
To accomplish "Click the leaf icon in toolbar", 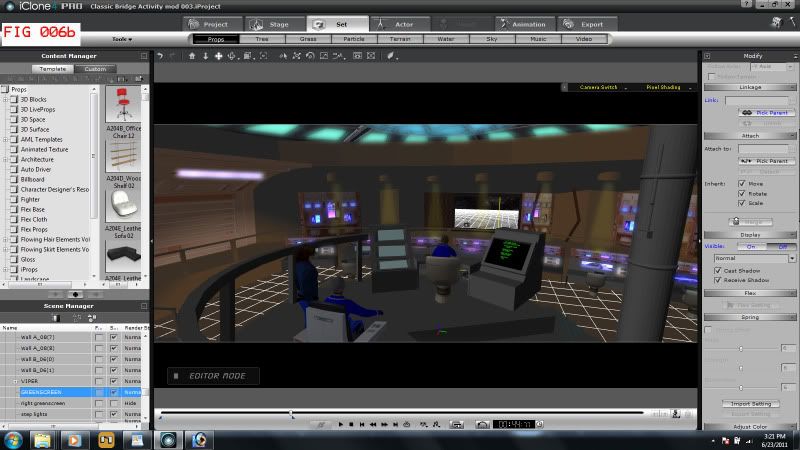I will [390, 56].
